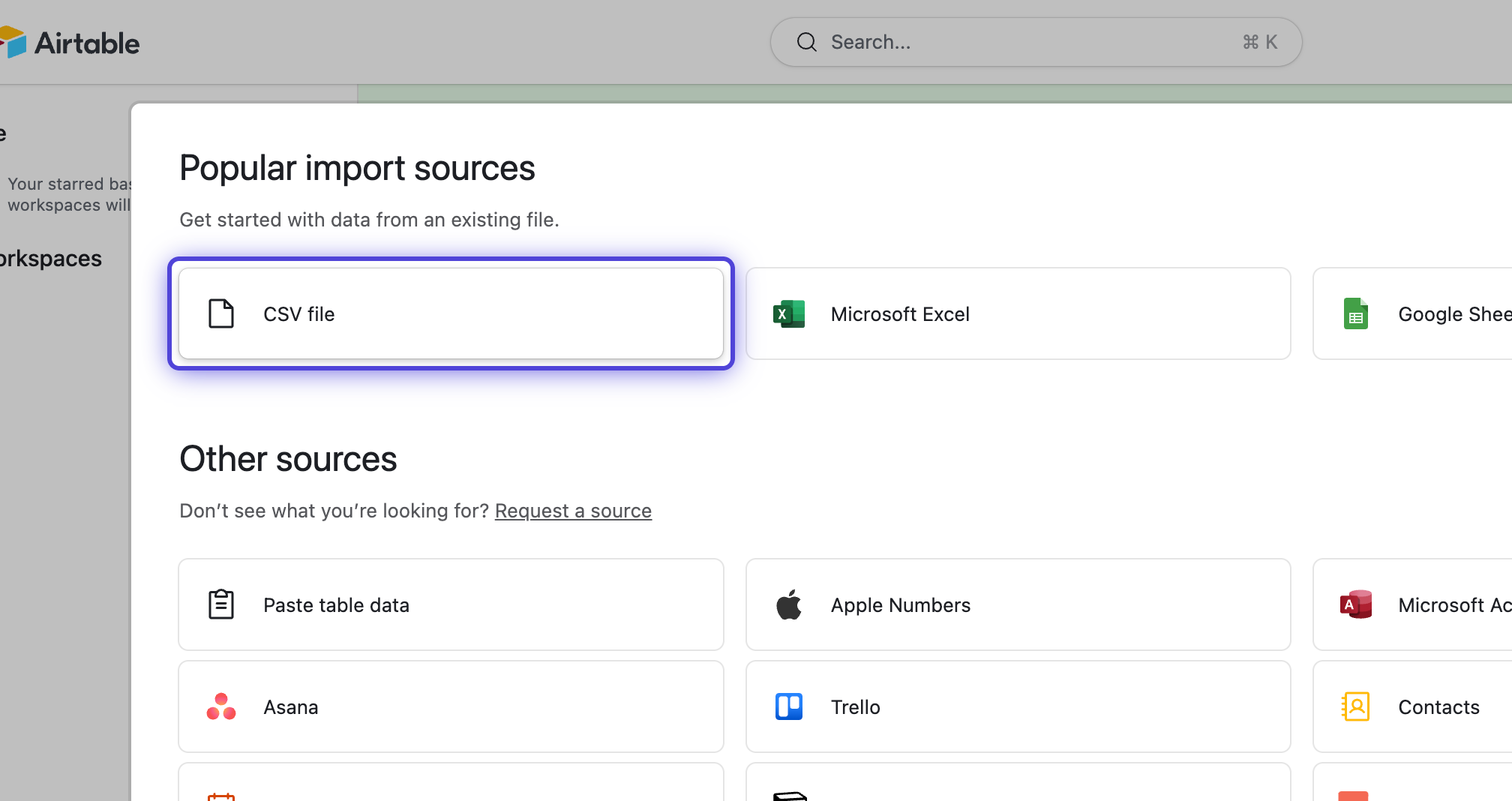Screen dimensions: 1512x801
Task: Click the Airtable logo
Action: [71, 43]
